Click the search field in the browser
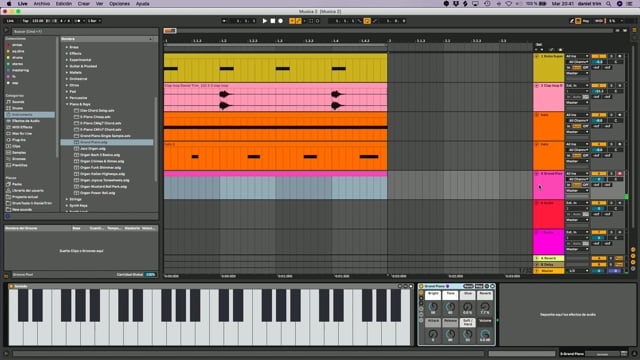This screenshot has height=360, width=640. pos(84,31)
